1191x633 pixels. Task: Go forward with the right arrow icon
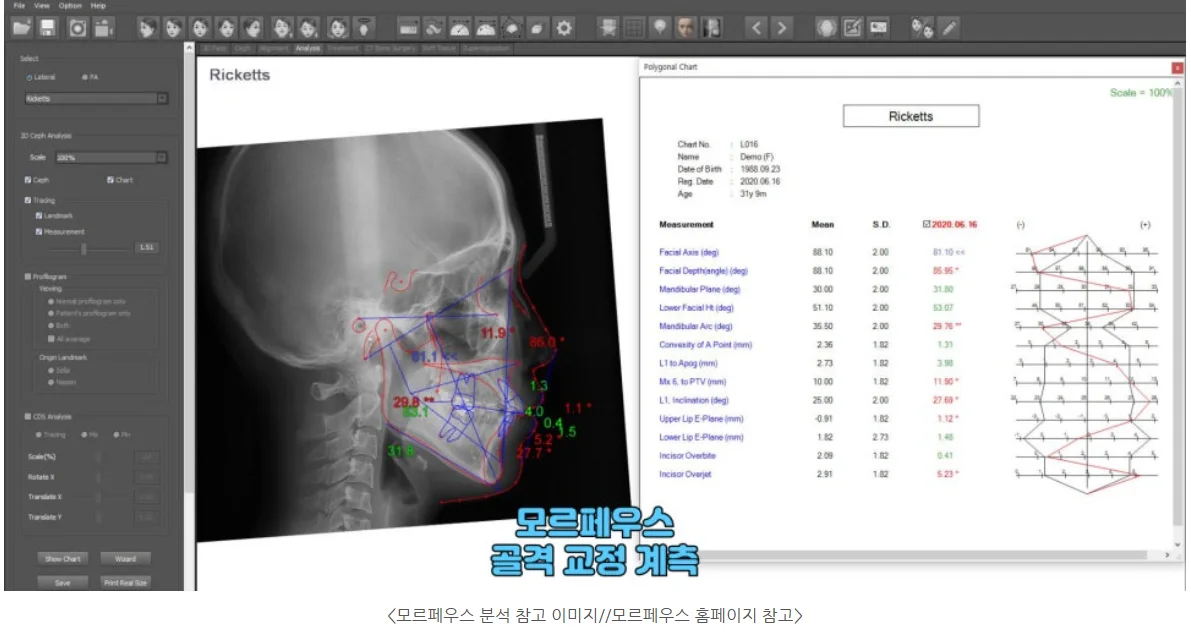coord(782,29)
